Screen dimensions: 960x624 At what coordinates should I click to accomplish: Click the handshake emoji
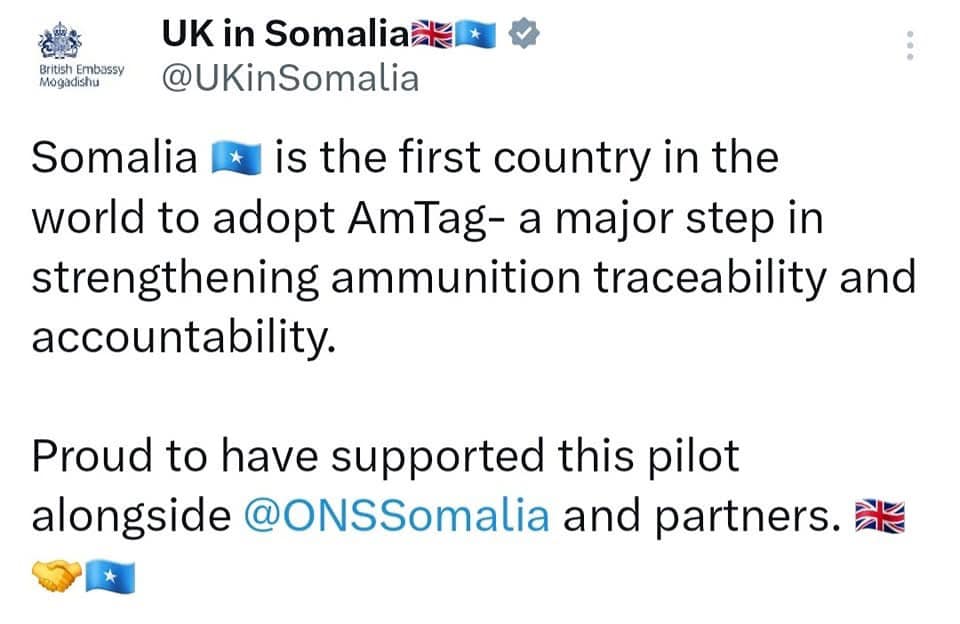56,576
